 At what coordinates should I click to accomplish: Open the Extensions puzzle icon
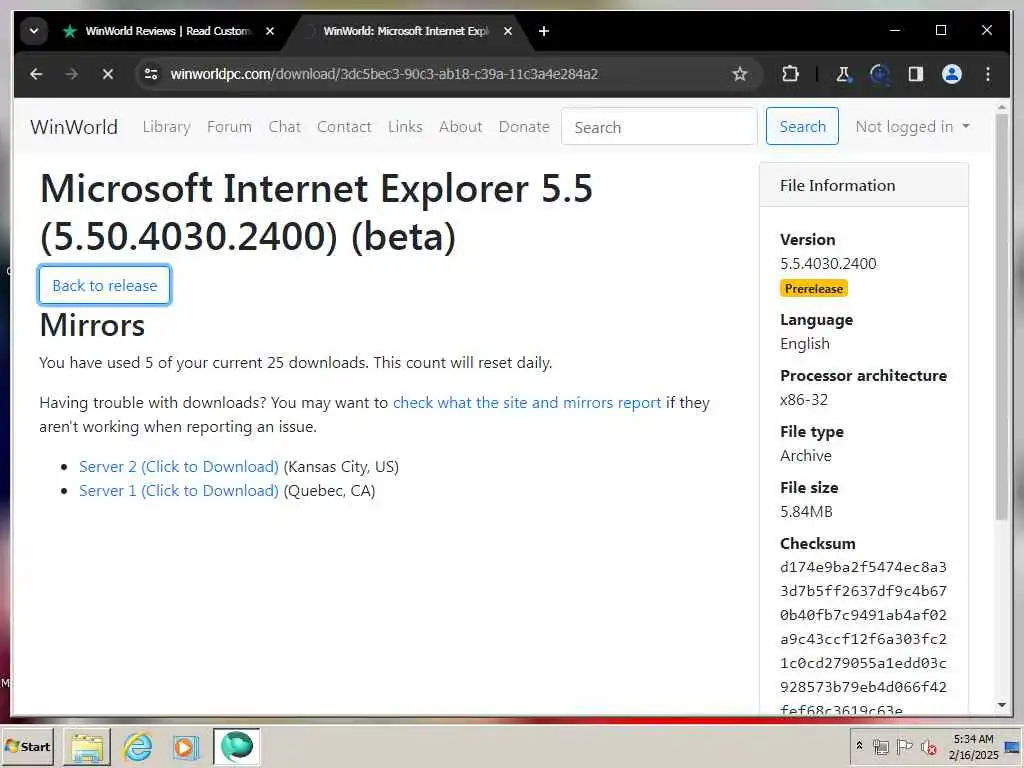click(x=790, y=74)
